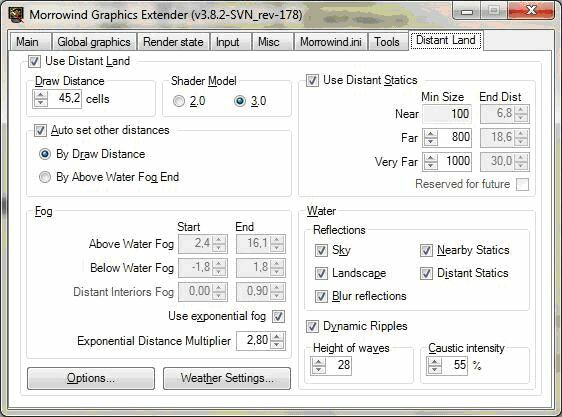Switch to the Tools tab
The height and width of the screenshot is (417, 562).
387,42
